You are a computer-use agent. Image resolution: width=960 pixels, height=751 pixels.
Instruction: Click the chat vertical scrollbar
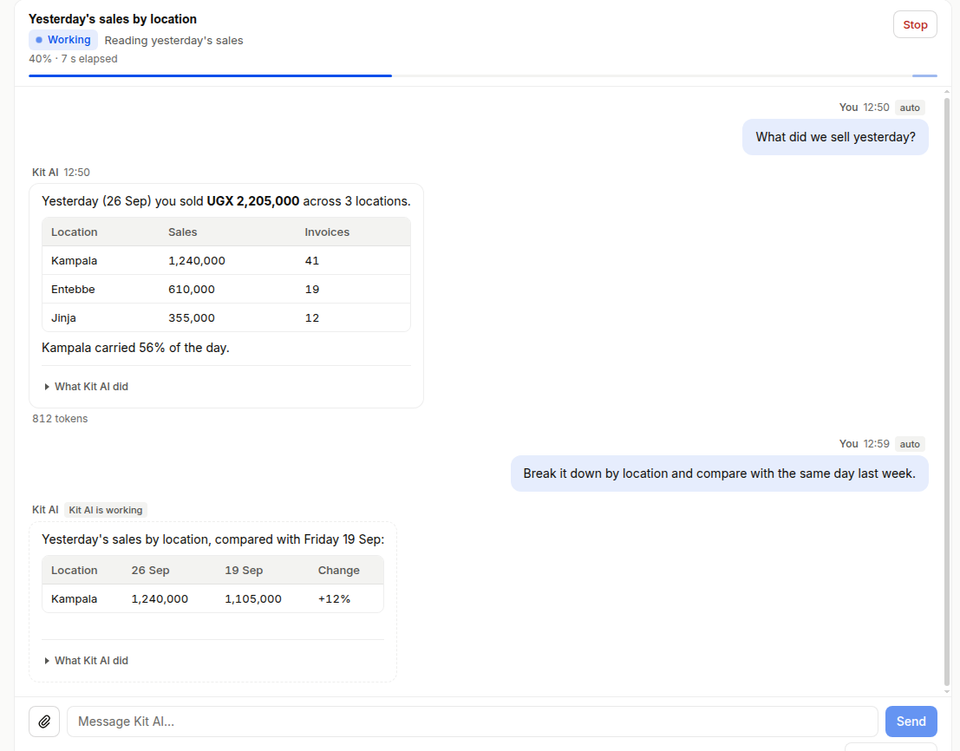[x=947, y=392]
